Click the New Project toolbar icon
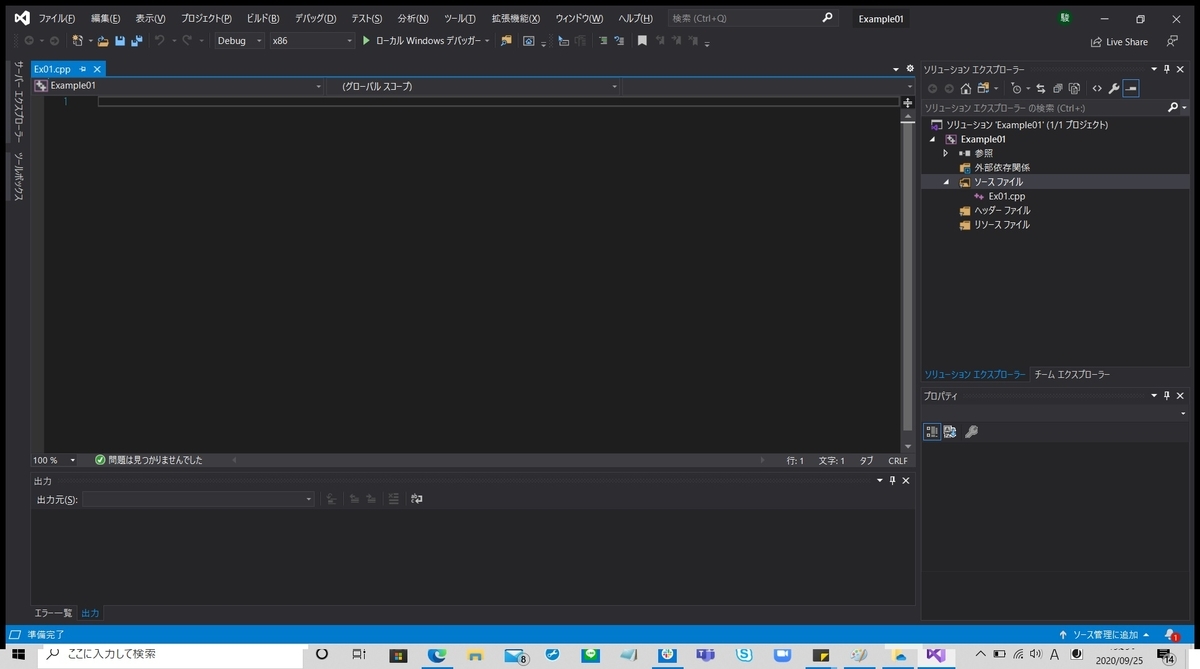The width and height of the screenshot is (1200, 669). point(77,41)
